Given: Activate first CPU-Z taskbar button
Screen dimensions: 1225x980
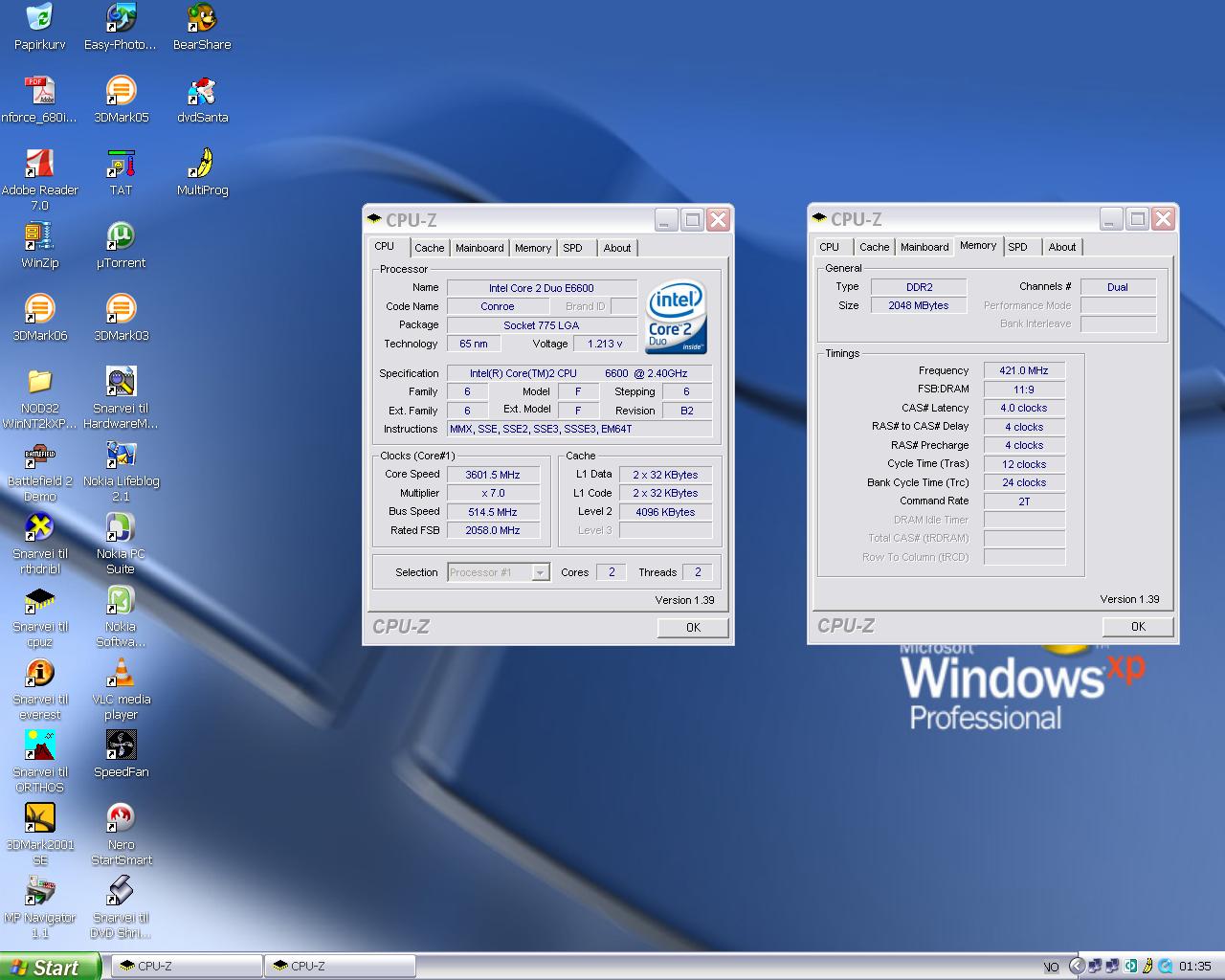Looking at the screenshot, I should (188, 967).
